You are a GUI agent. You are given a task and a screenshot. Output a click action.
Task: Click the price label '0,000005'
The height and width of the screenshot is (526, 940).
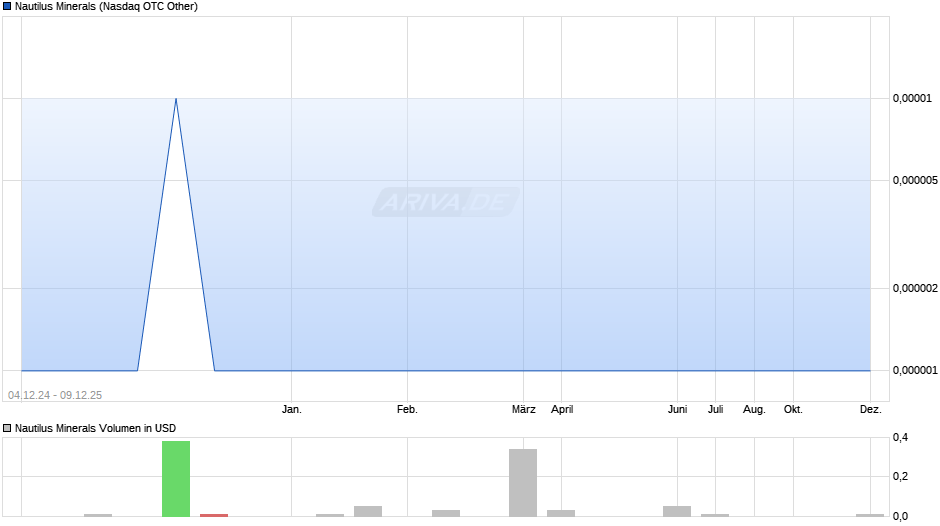coord(915,181)
